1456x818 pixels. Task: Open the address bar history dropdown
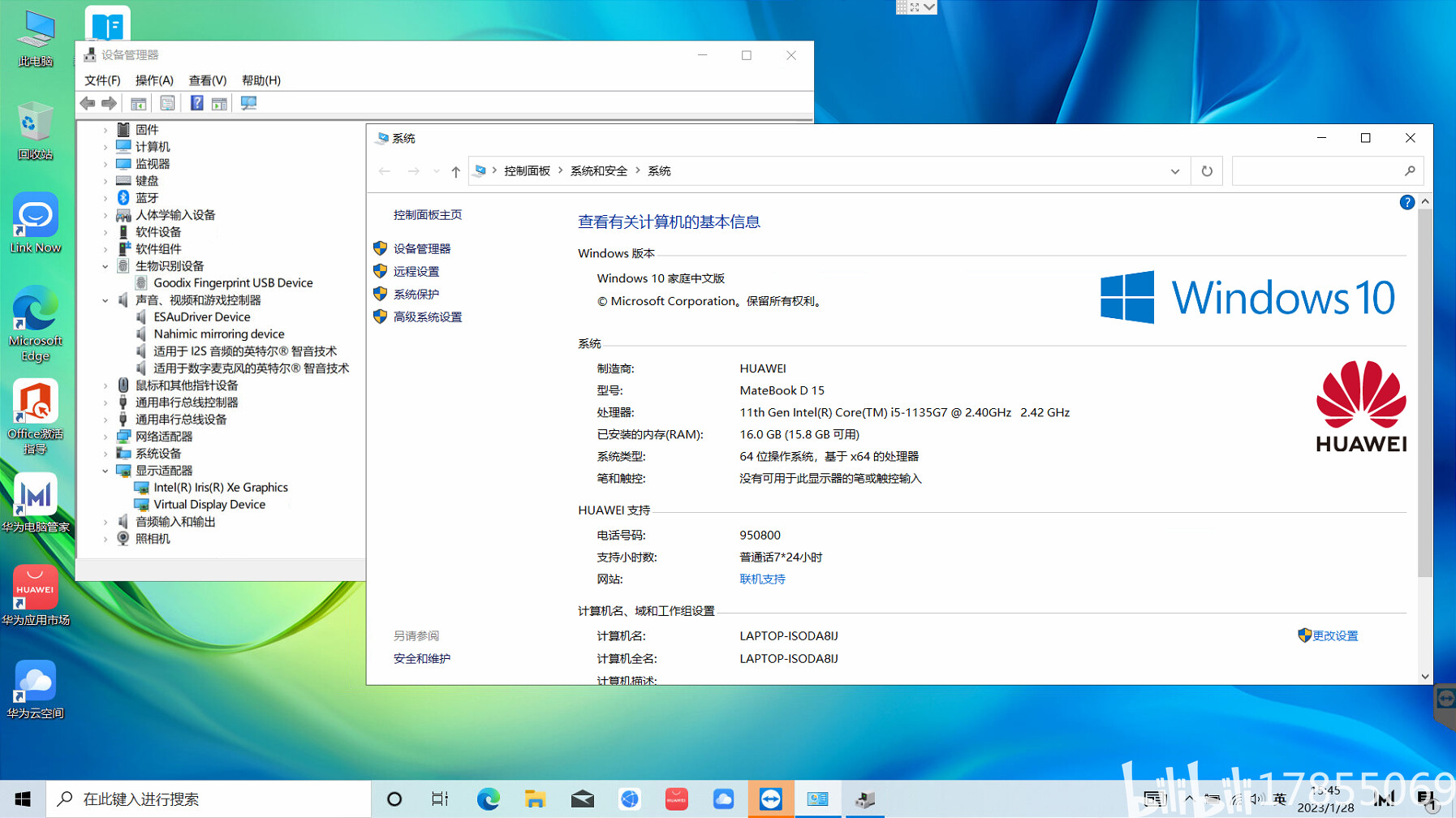click(1175, 171)
